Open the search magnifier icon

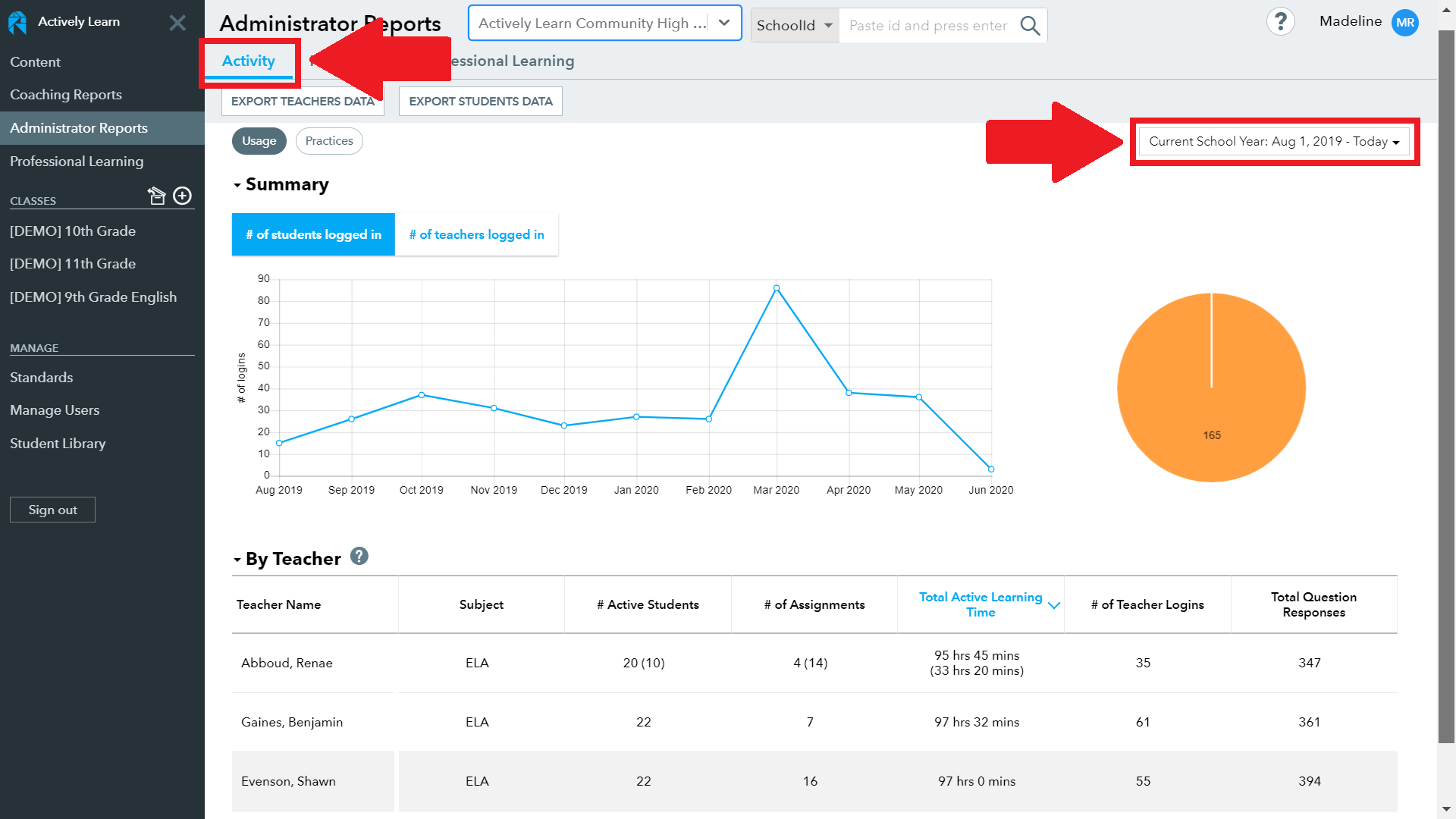pyautogui.click(x=1030, y=25)
